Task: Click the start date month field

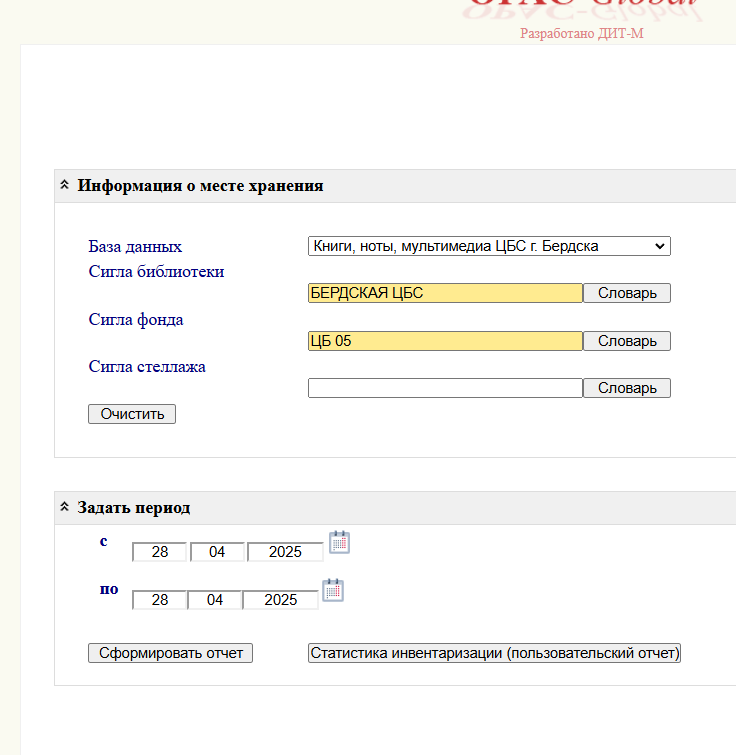Action: pos(216,552)
